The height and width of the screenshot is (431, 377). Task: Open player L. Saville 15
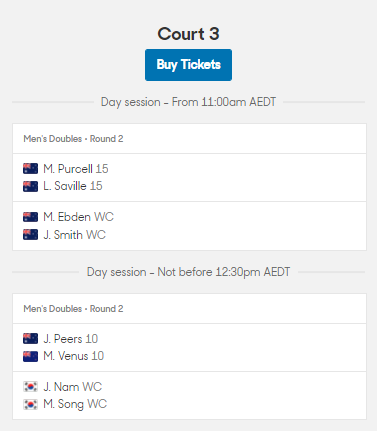pos(73,186)
